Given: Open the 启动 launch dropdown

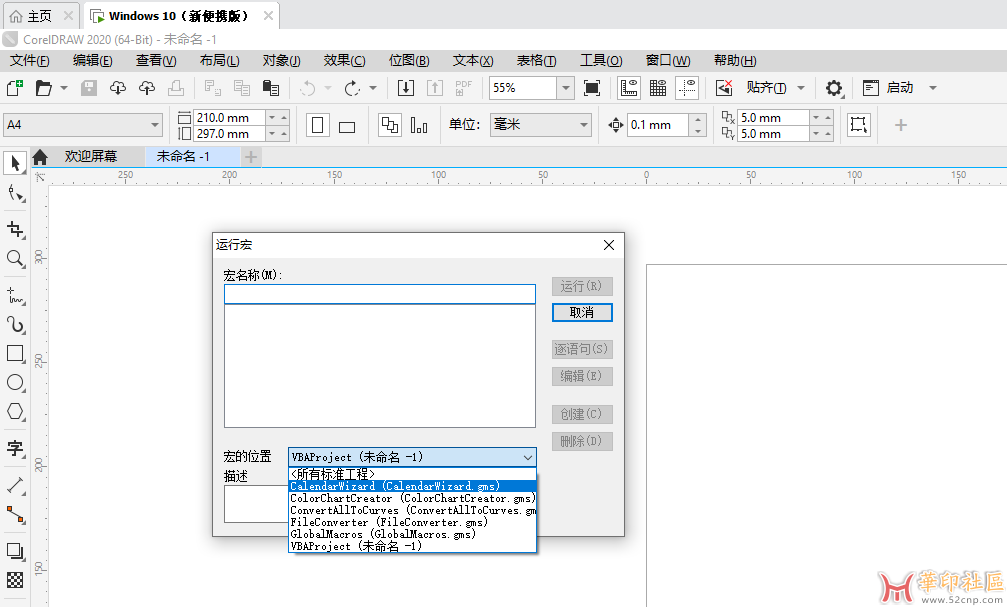Looking at the screenshot, I should (933, 88).
